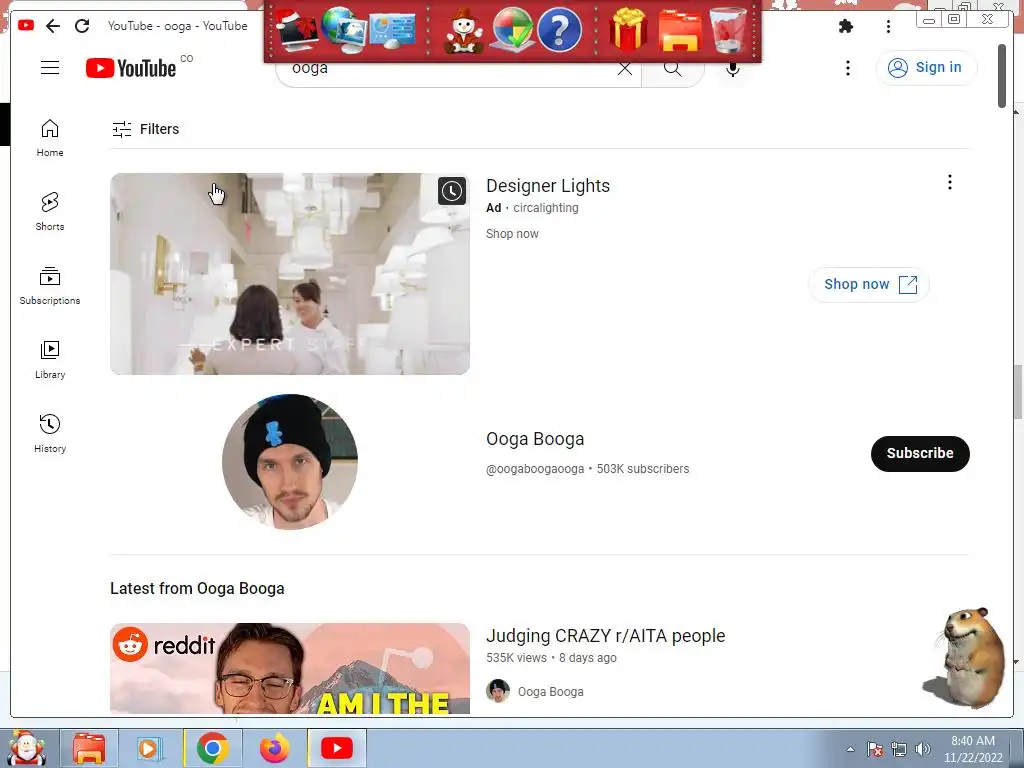This screenshot has width=1024, height=768.
Task: Click the Sign in button
Action: [x=926, y=67]
